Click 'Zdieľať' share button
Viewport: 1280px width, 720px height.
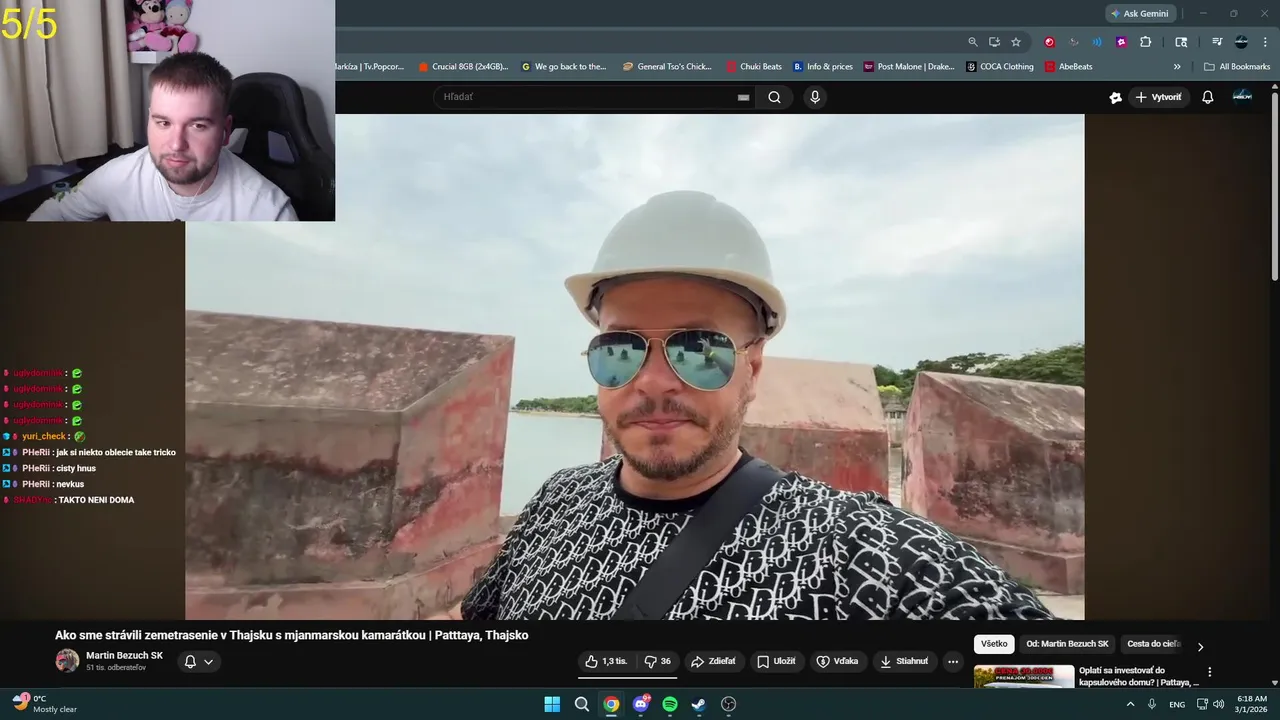713,661
